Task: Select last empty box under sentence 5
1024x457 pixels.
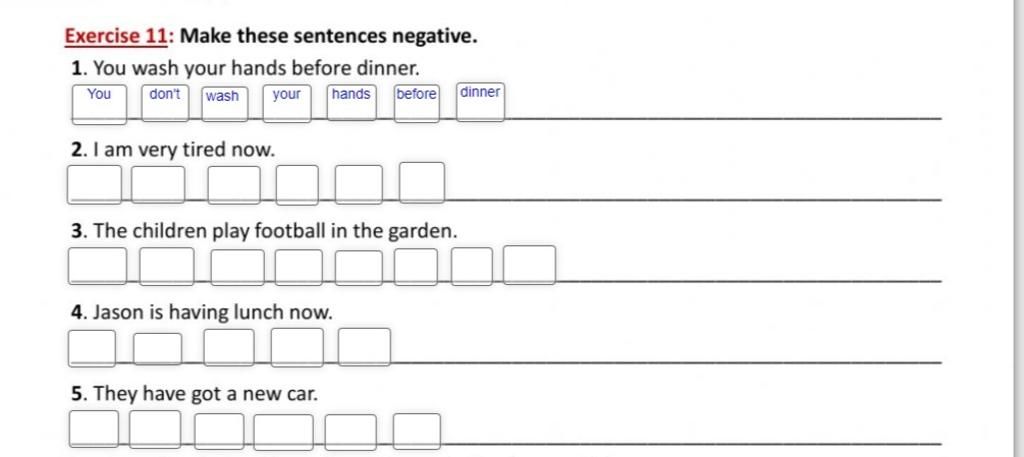Action: point(417,431)
